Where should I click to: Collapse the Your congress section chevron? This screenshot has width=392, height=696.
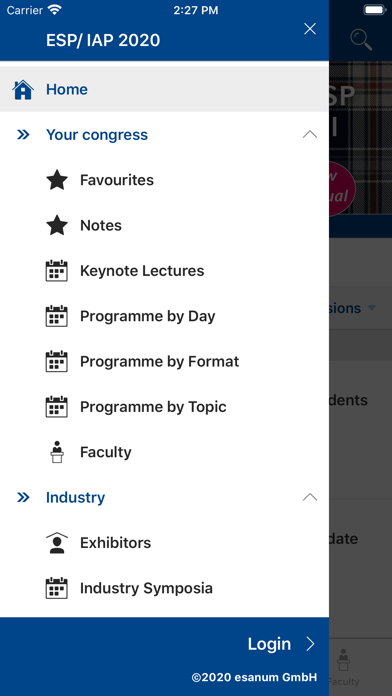(x=310, y=134)
